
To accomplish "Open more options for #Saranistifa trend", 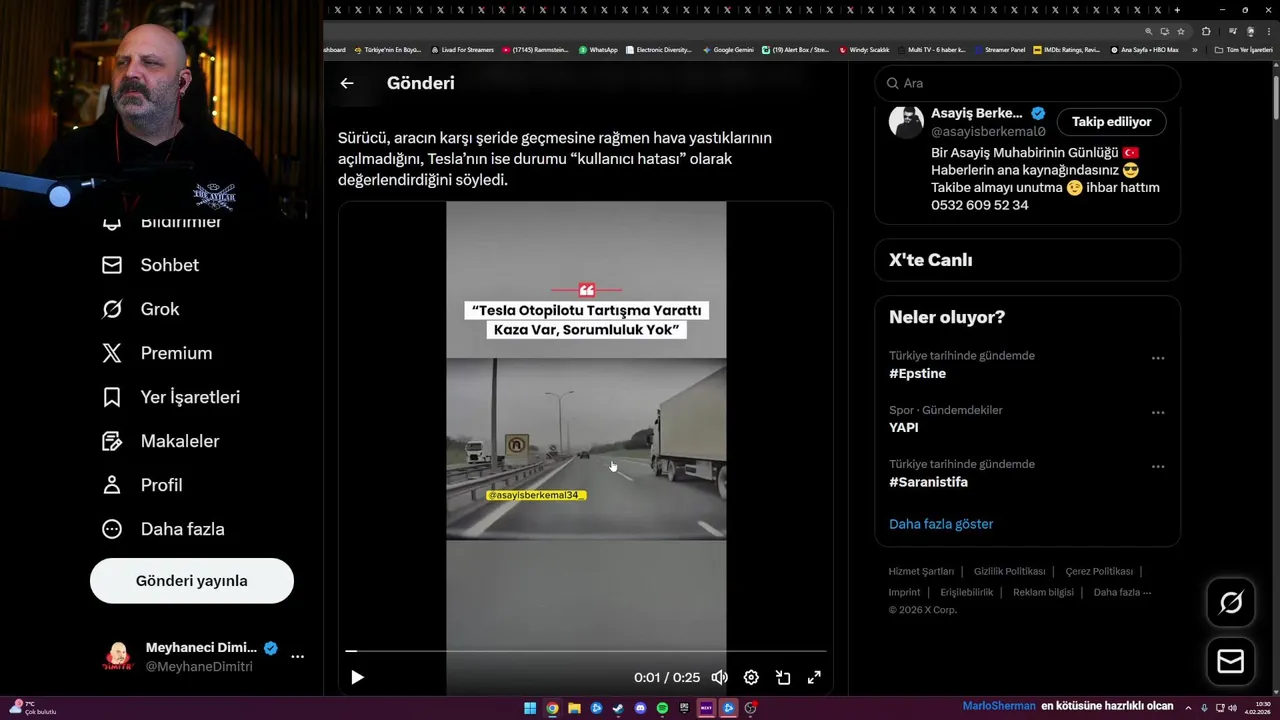I will (1158, 466).
